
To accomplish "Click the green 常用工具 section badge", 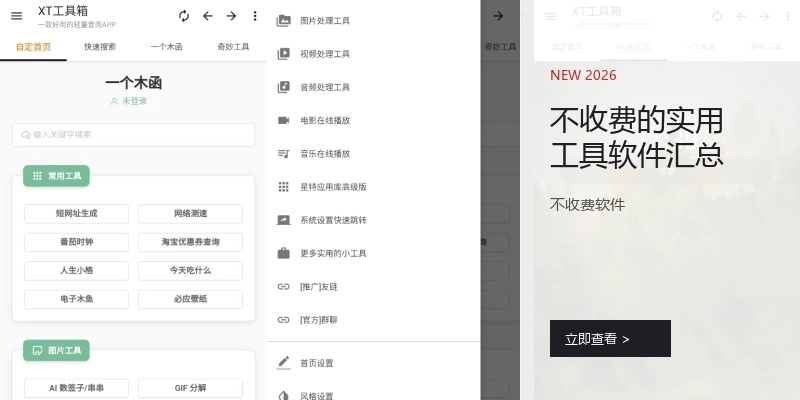I will (56, 176).
